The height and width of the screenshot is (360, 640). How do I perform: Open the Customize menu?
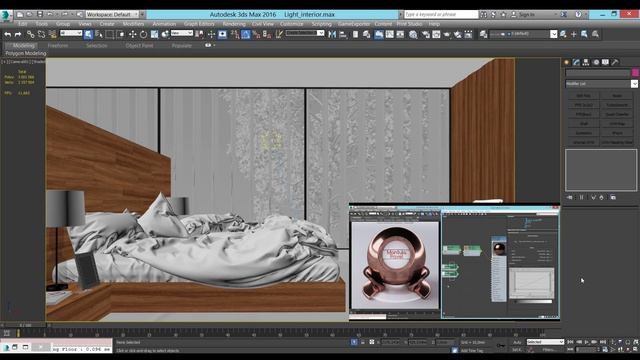click(291, 24)
